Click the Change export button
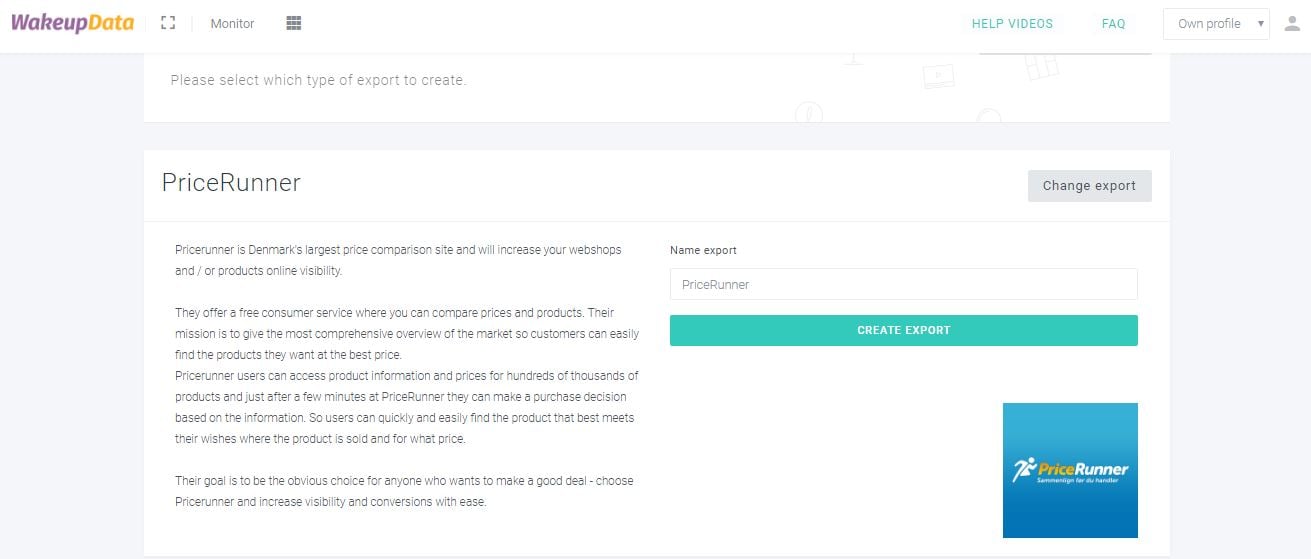This screenshot has height=559, width=1311. (x=1089, y=186)
